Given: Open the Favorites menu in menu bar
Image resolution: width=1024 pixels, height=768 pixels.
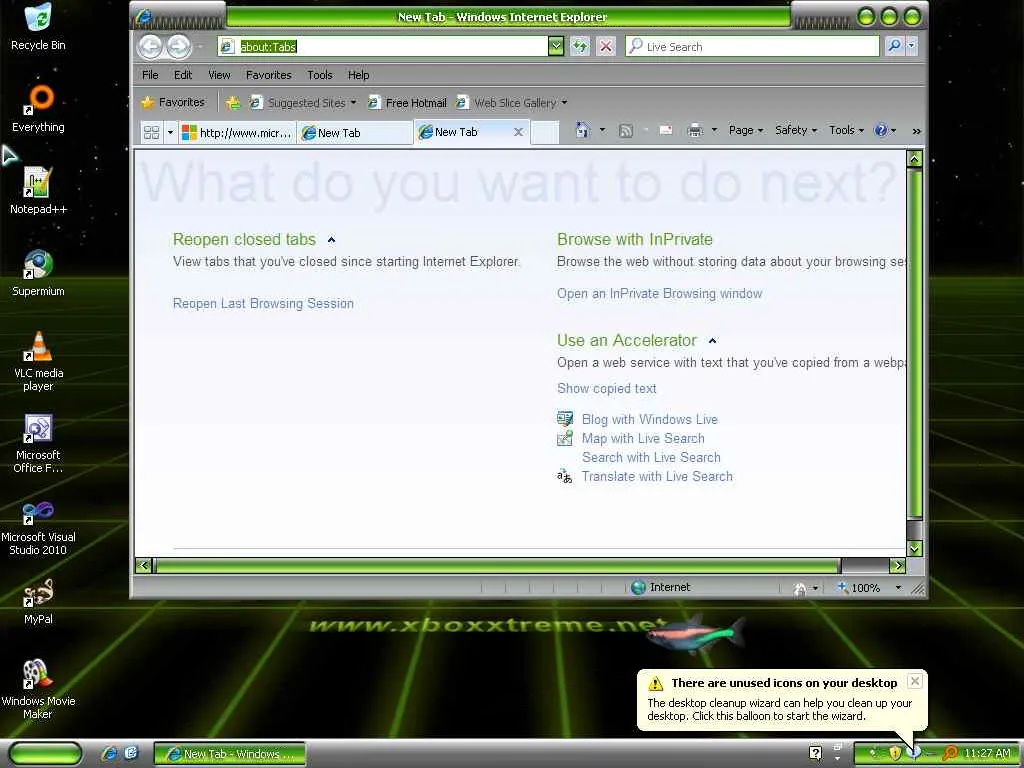Looking at the screenshot, I should coord(268,75).
